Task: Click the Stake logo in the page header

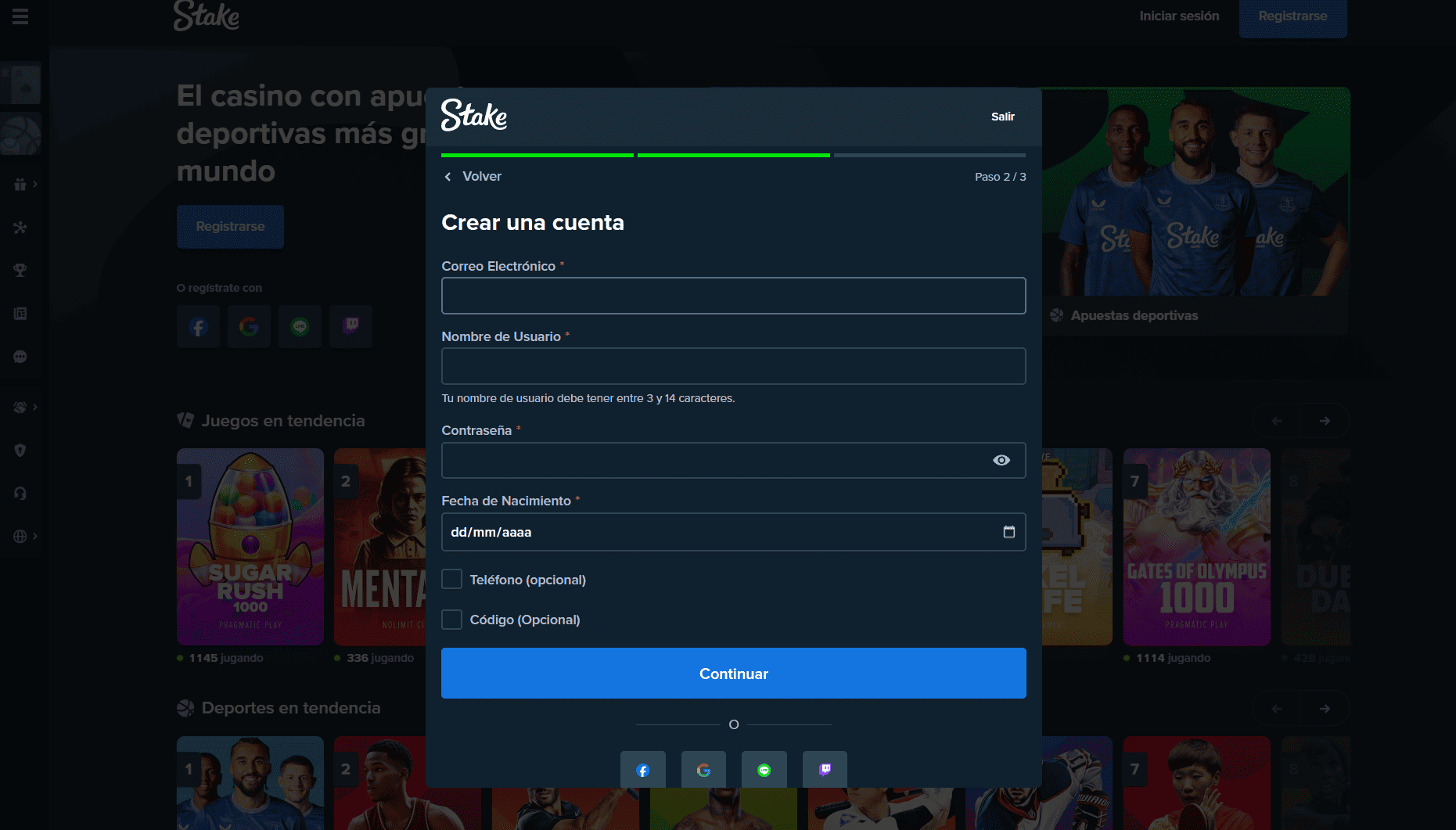Action: (x=207, y=16)
